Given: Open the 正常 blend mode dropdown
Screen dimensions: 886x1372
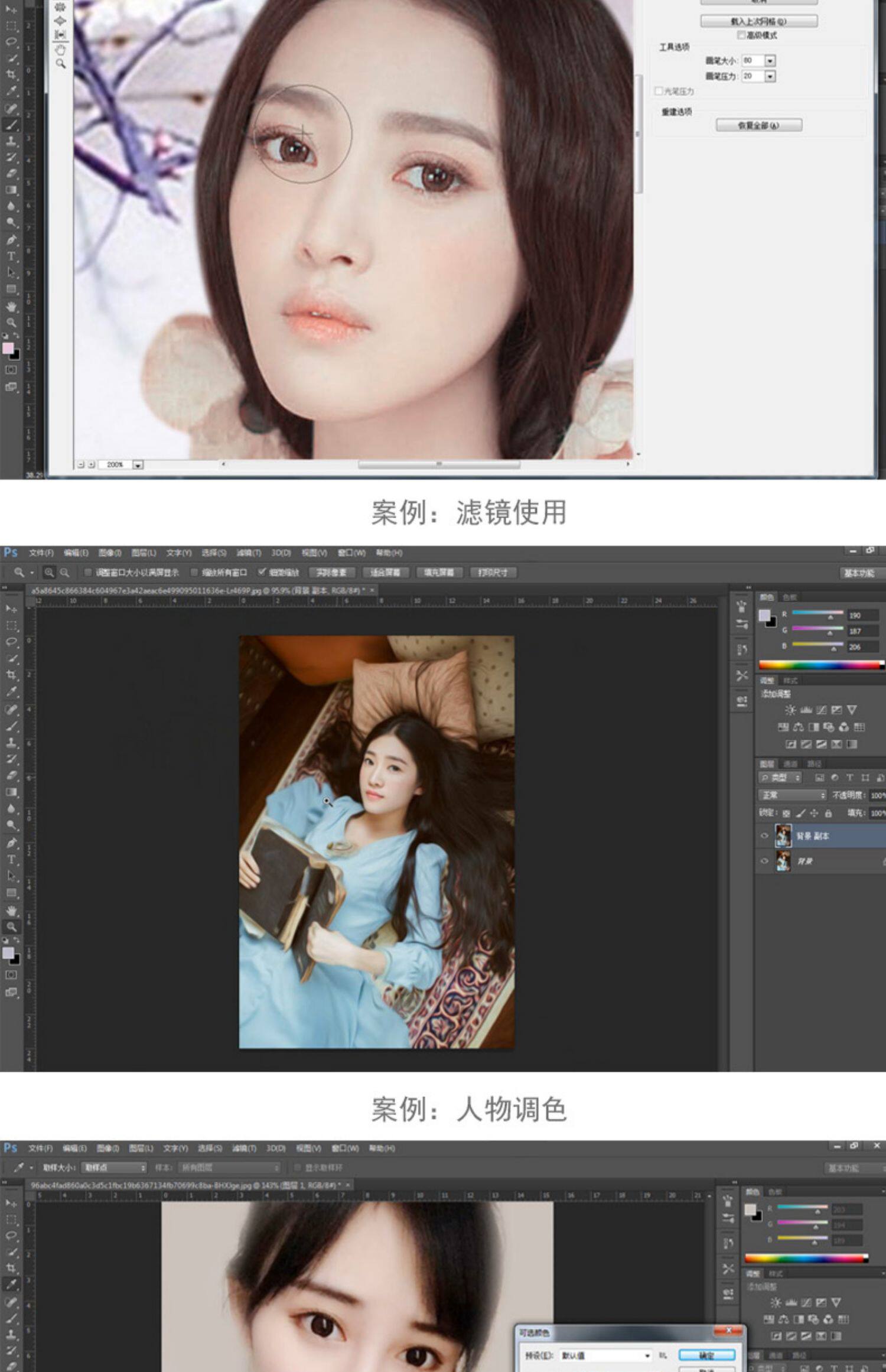Looking at the screenshot, I should click(792, 795).
